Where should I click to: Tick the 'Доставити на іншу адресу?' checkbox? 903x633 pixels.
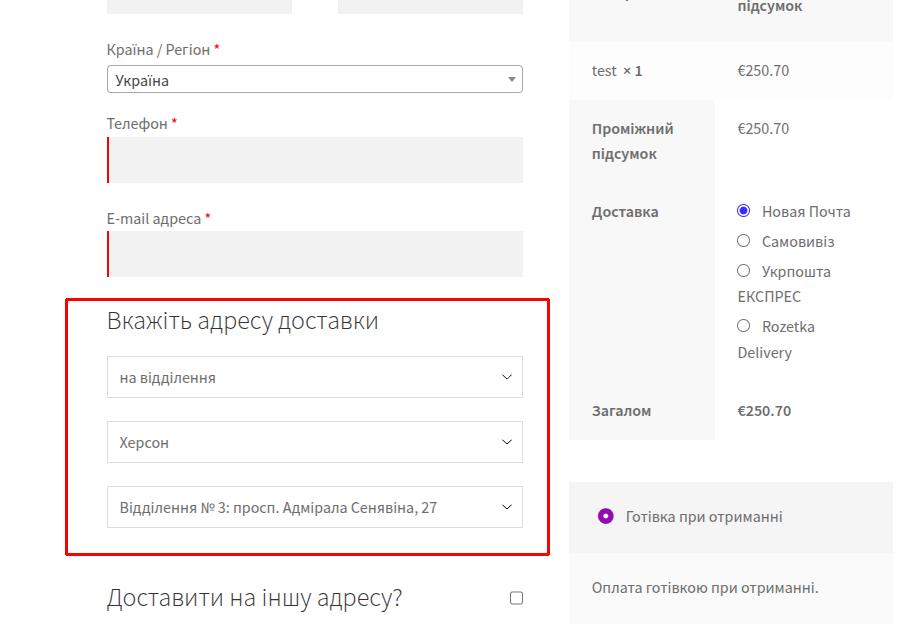(x=516, y=598)
